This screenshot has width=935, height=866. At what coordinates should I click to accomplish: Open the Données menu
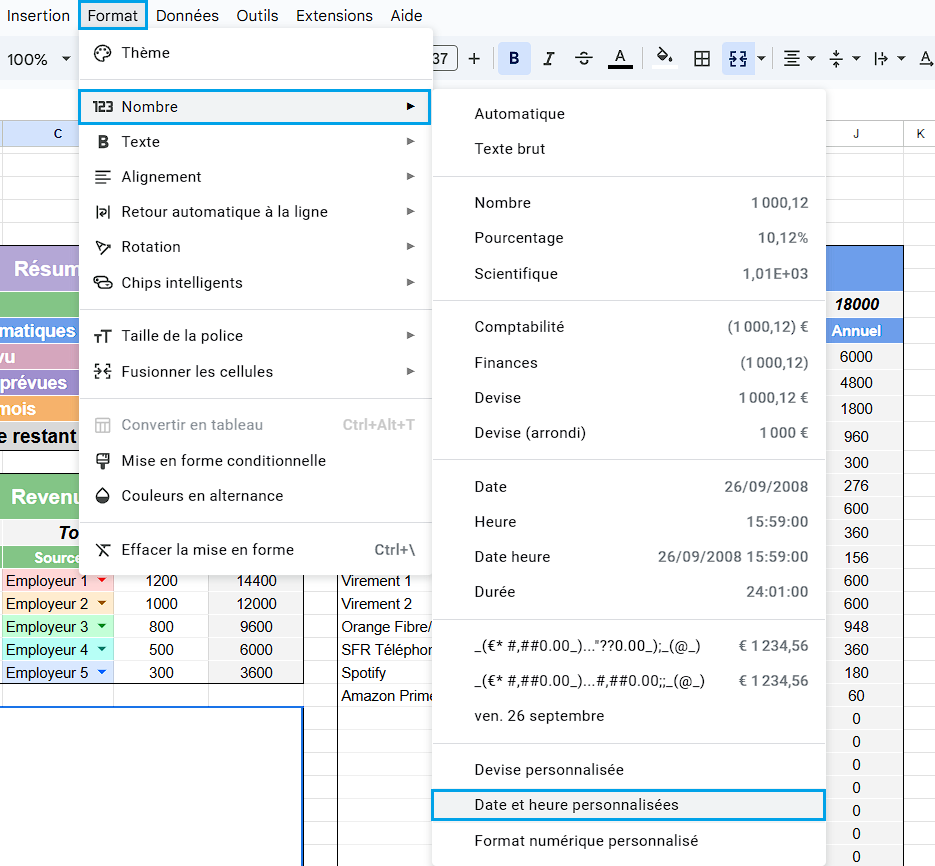coord(187,16)
